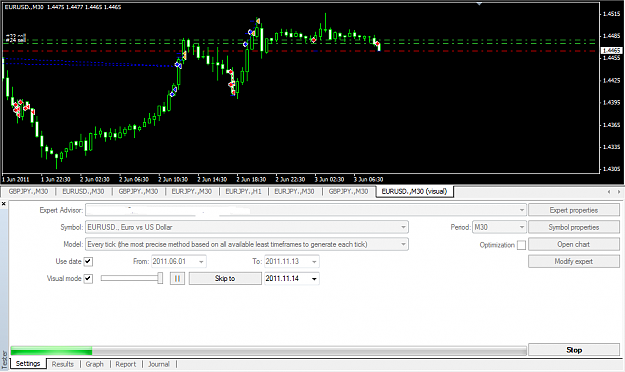Click the current price label 1.4465
This screenshot has height=372, width=625.
[x=611, y=51]
